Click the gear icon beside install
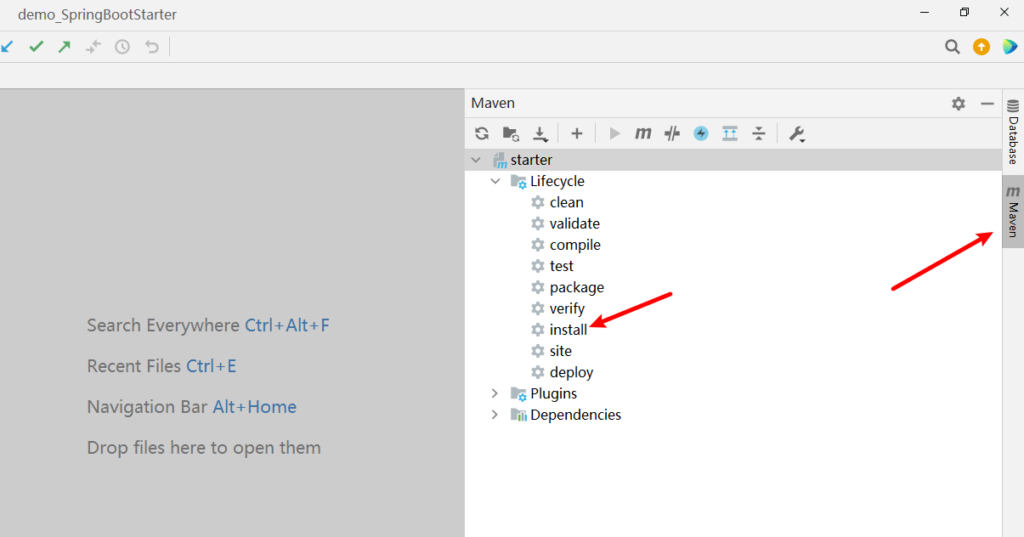 537,330
